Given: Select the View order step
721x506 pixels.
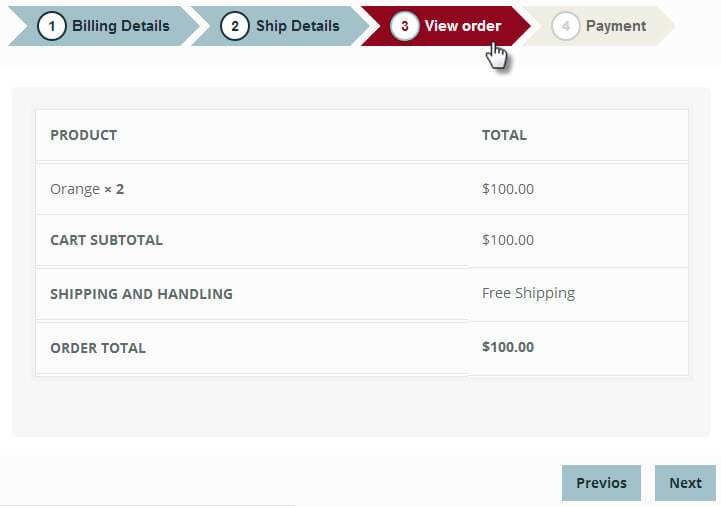Looking at the screenshot, I should (x=462, y=26).
